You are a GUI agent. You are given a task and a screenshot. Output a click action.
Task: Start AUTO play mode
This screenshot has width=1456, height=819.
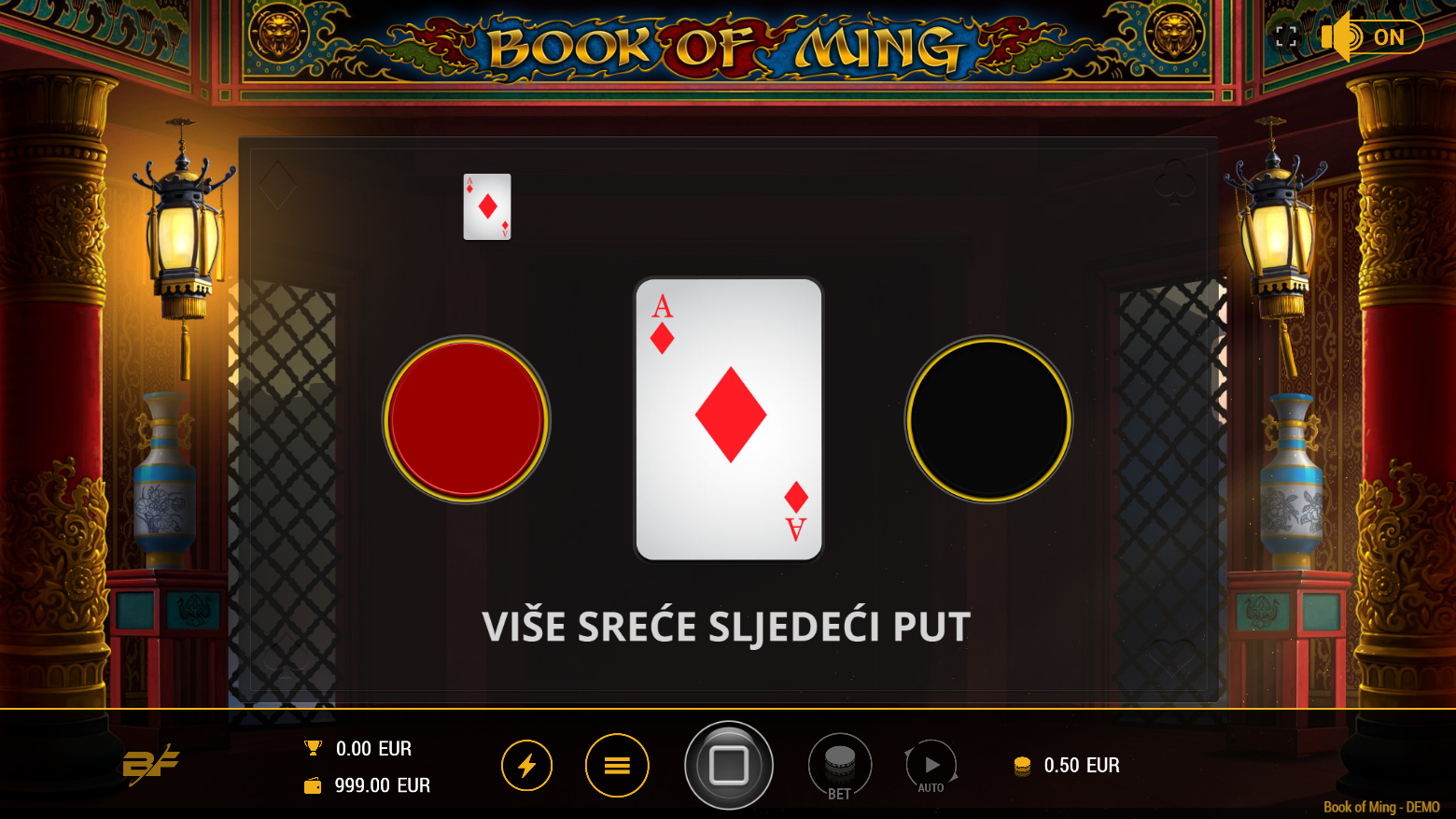(931, 767)
